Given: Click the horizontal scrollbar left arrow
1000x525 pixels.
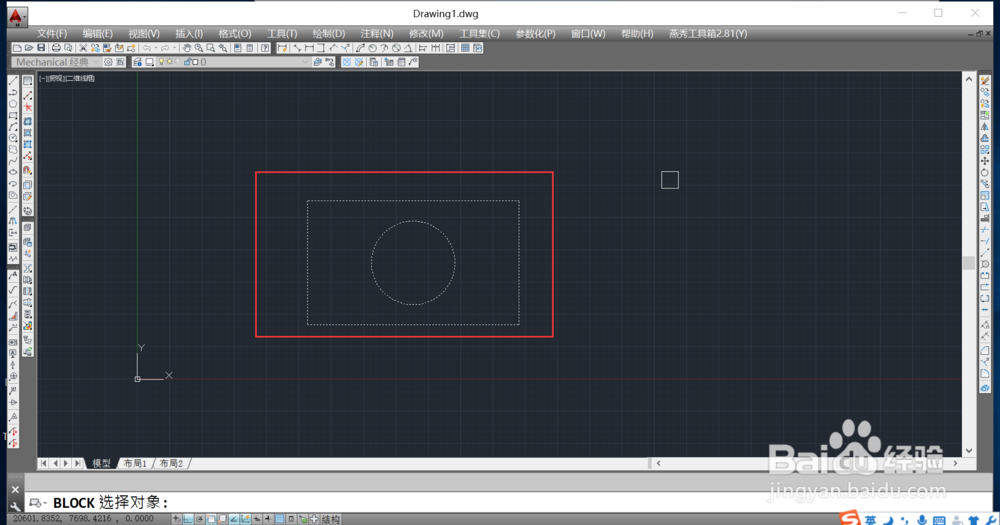Looking at the screenshot, I should pyautogui.click(x=658, y=464).
